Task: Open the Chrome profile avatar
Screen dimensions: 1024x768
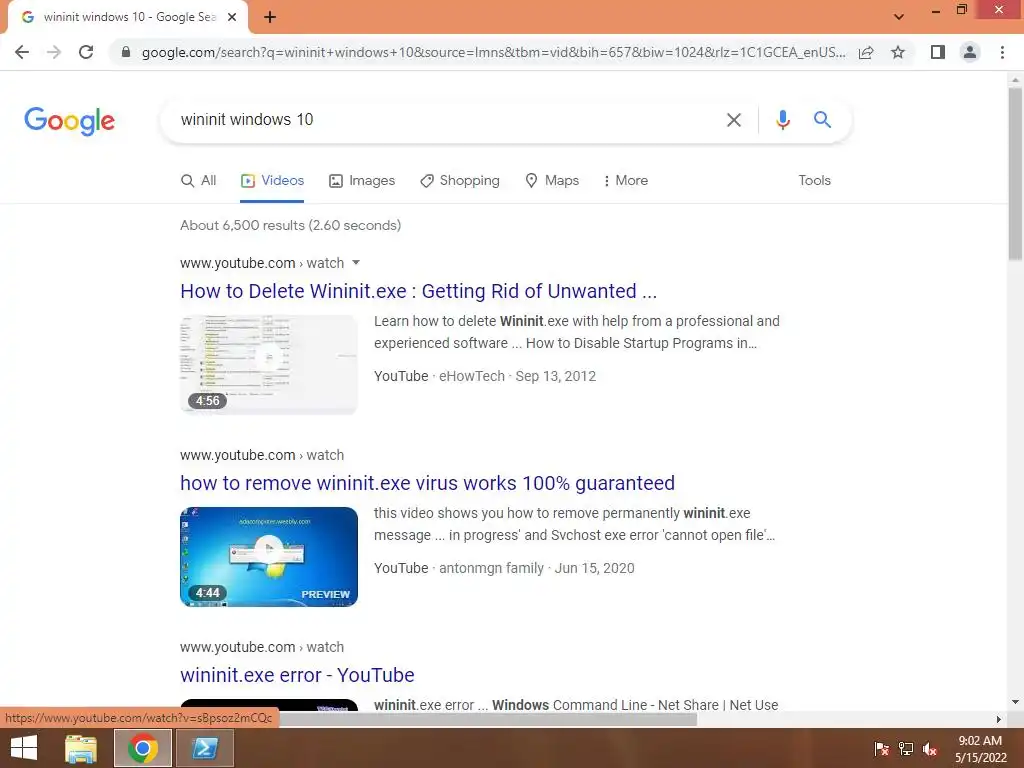Action: click(x=970, y=52)
